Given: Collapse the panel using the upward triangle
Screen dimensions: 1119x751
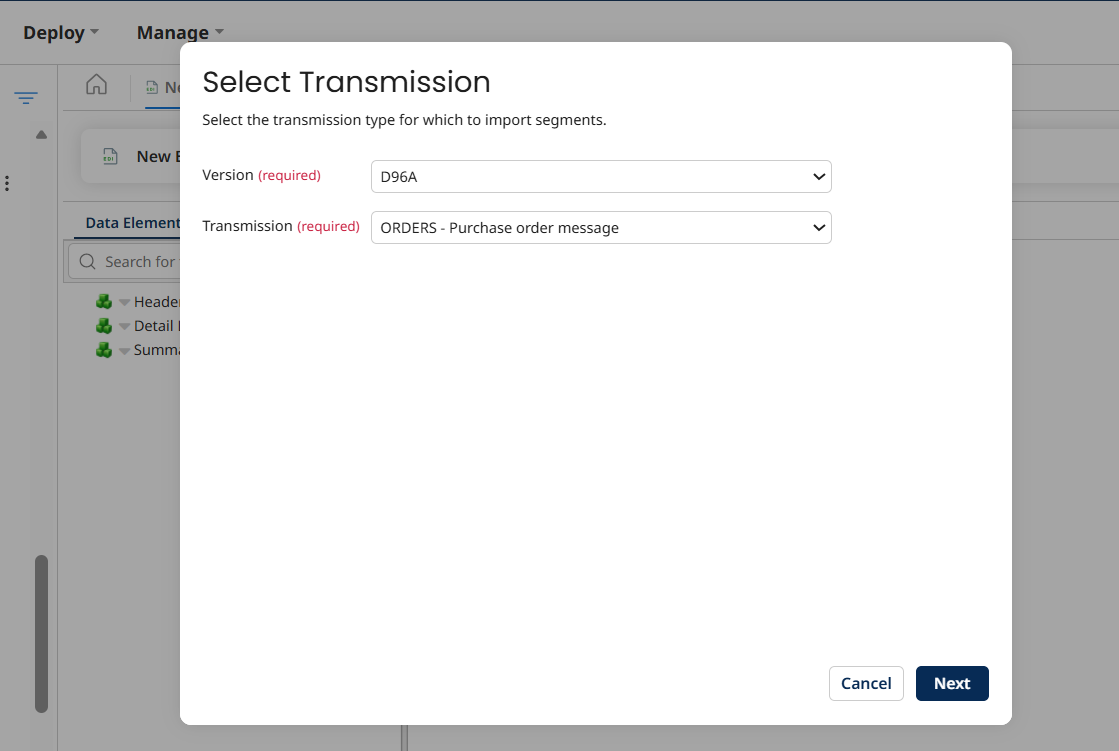Looking at the screenshot, I should (41, 134).
